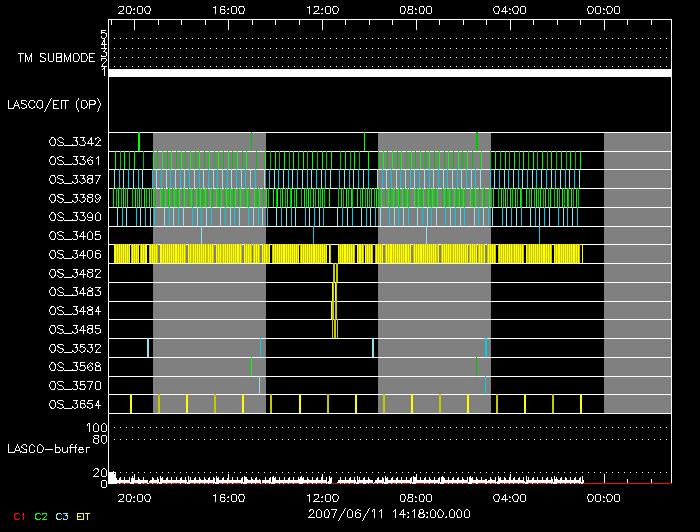700x532 pixels.
Task: Click the OS_3342 row label
Action: coord(75,142)
